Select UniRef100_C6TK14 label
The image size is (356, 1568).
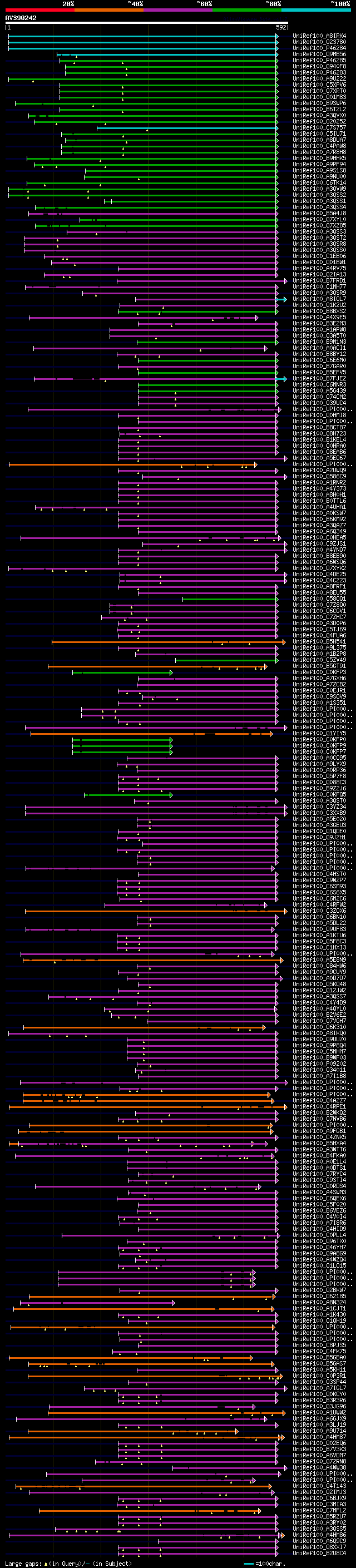[319, 182]
